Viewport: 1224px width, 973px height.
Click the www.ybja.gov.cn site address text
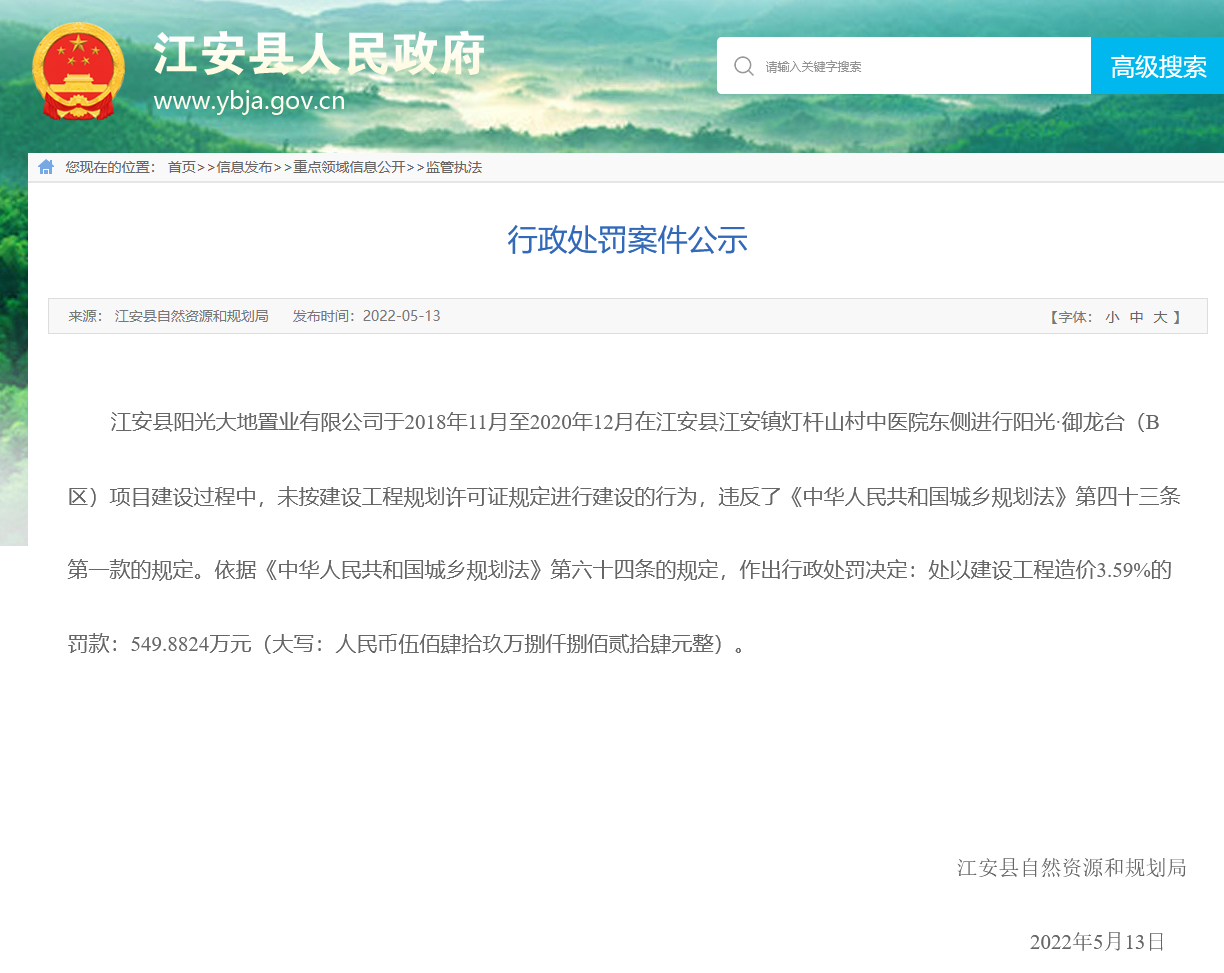(x=249, y=101)
